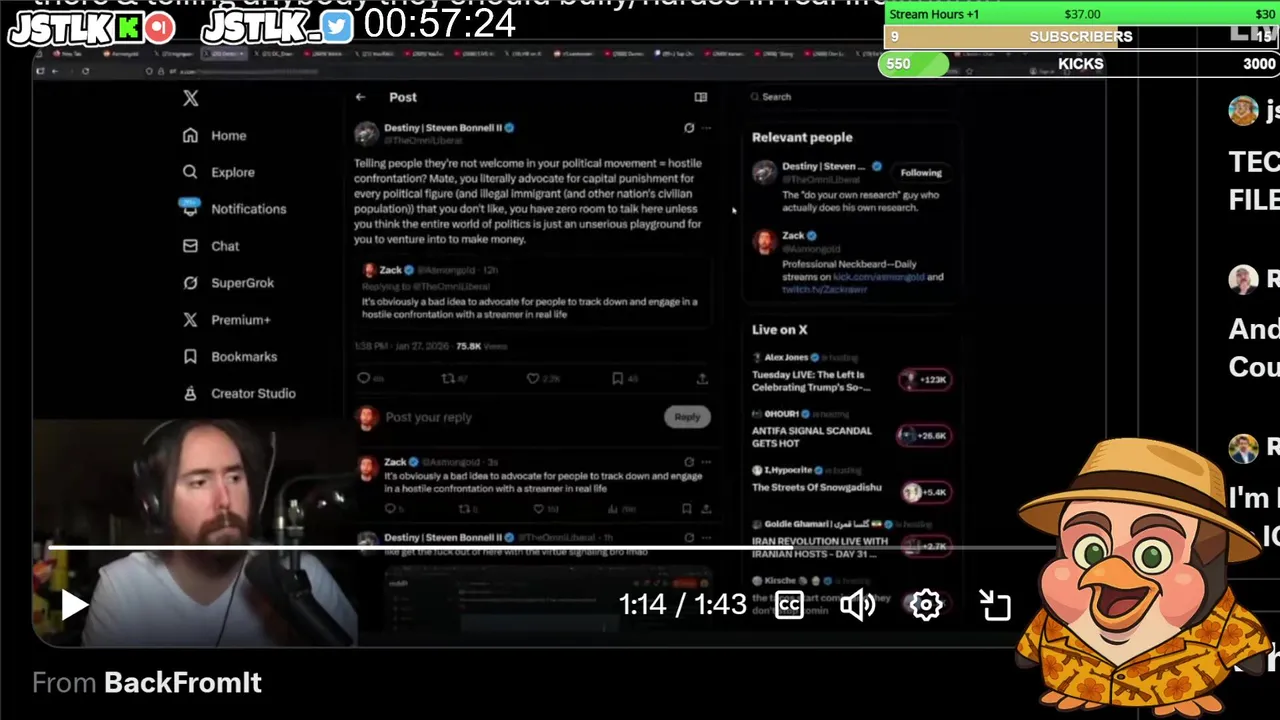Open twitch.tv/Zackrawrr link in Zack bio
The width and height of the screenshot is (1280, 720).
[x=825, y=289]
